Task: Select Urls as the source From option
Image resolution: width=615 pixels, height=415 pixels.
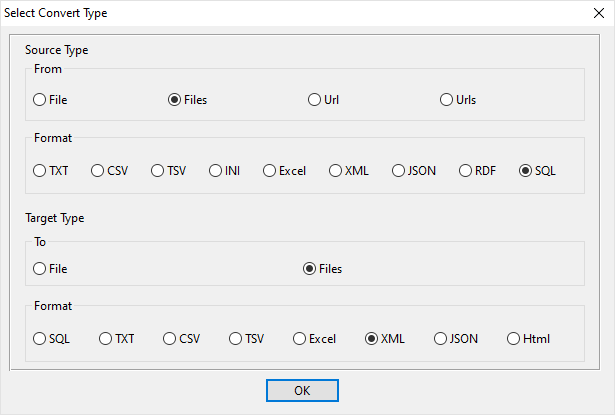Action: point(447,100)
